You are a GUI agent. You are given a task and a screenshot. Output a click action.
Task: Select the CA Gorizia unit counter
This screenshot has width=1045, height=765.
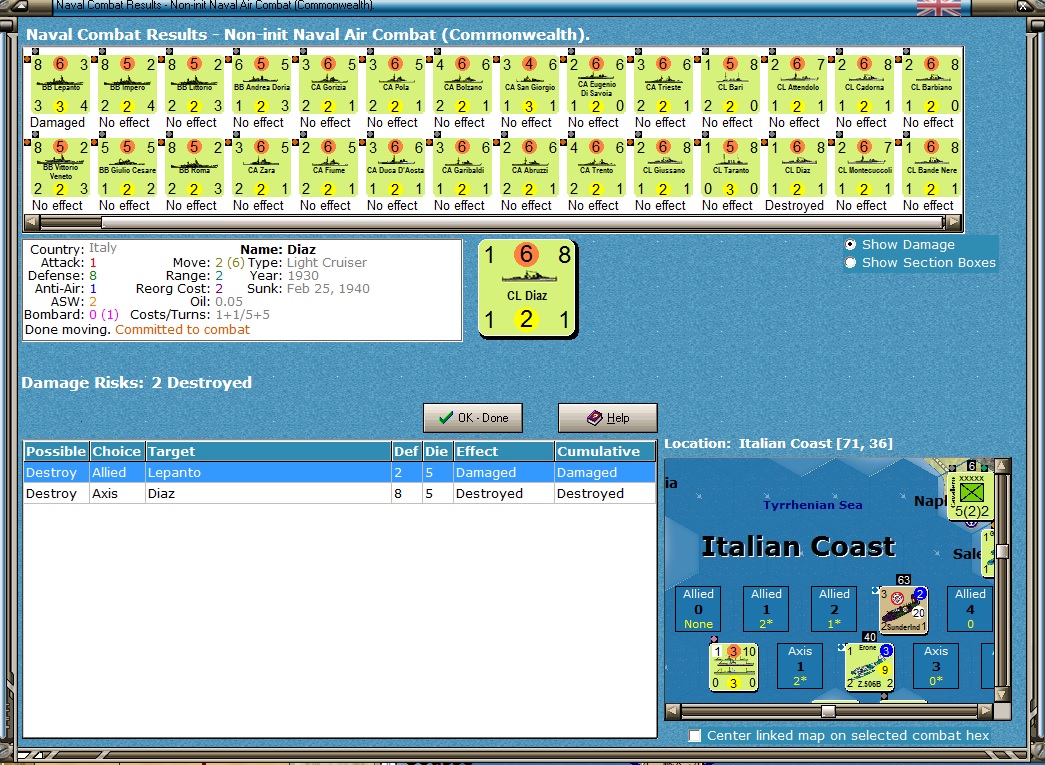tap(328, 85)
